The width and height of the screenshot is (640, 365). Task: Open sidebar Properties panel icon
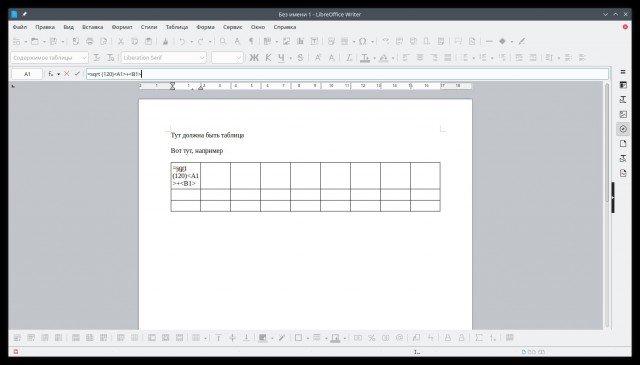623,85
